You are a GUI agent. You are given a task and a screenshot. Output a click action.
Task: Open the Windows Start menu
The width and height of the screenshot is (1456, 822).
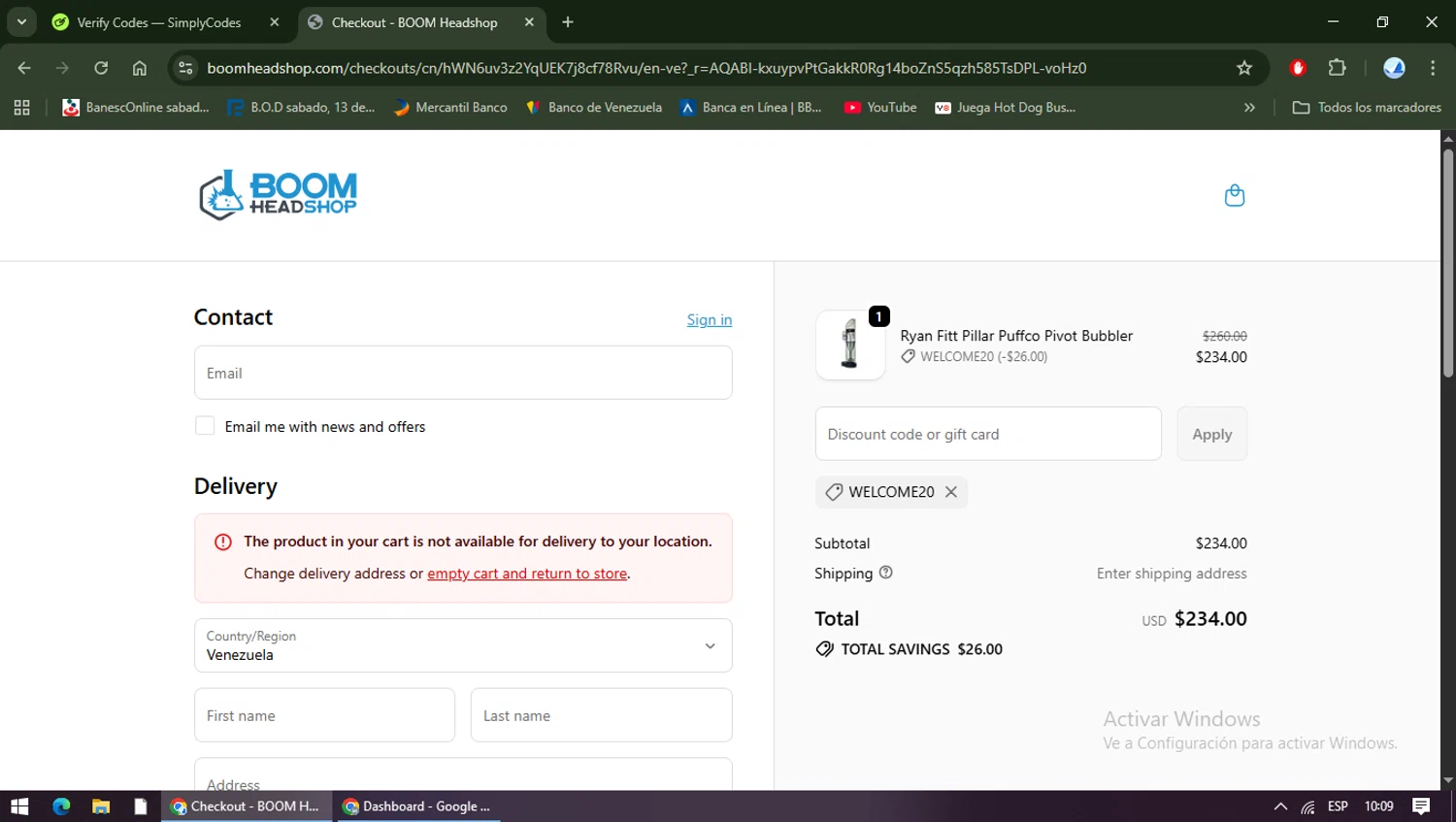[19, 806]
